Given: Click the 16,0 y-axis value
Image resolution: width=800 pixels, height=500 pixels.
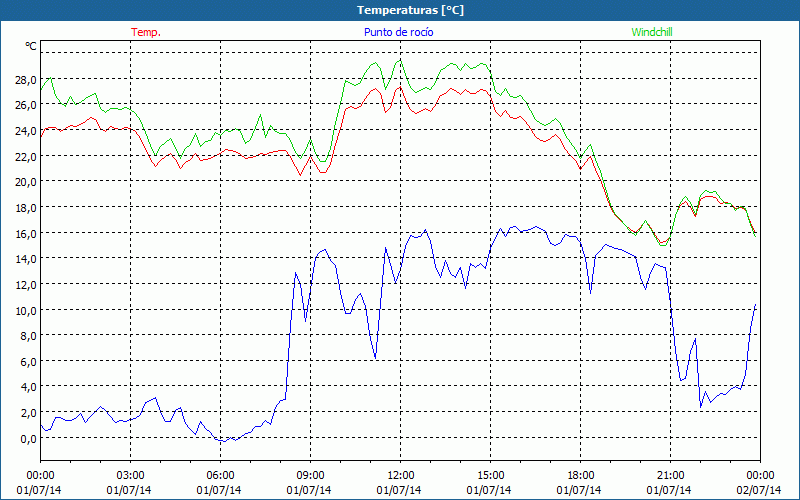Looking at the screenshot, I should coord(27,234).
